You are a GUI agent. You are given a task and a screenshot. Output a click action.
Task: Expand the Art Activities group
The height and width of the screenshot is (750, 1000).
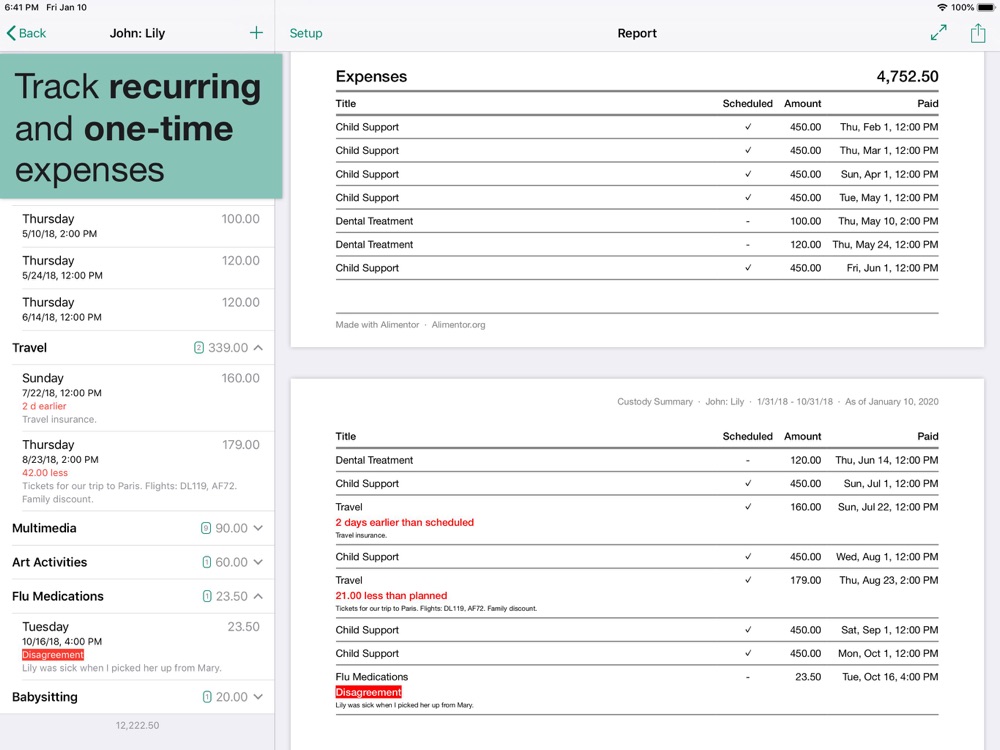click(258, 562)
